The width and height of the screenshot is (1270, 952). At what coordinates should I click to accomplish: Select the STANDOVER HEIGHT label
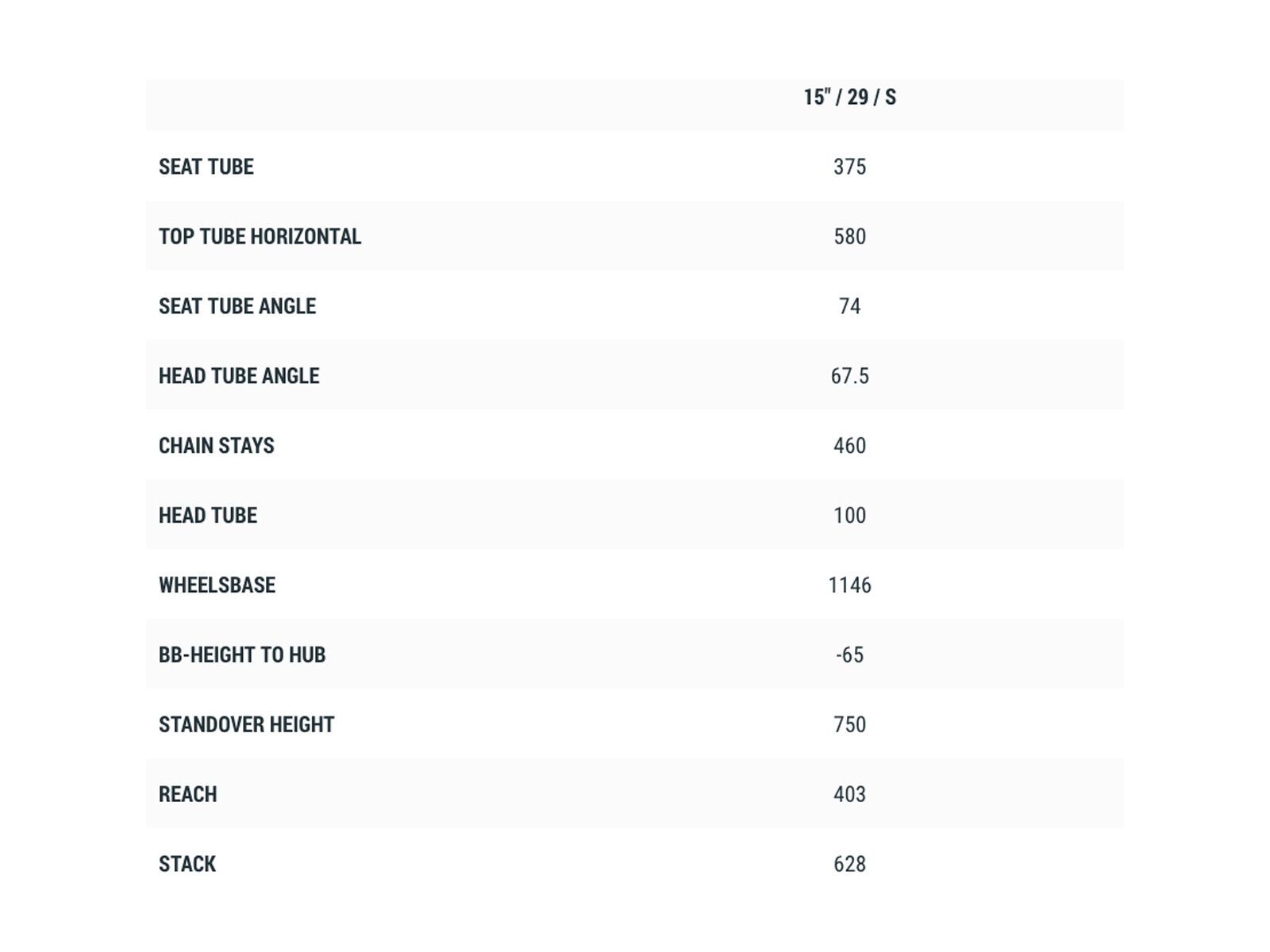(246, 725)
